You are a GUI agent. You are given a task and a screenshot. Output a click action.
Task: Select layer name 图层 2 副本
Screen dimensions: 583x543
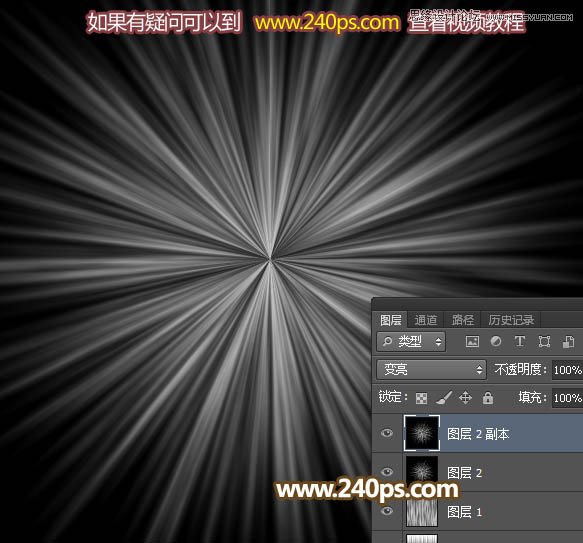click(x=478, y=434)
